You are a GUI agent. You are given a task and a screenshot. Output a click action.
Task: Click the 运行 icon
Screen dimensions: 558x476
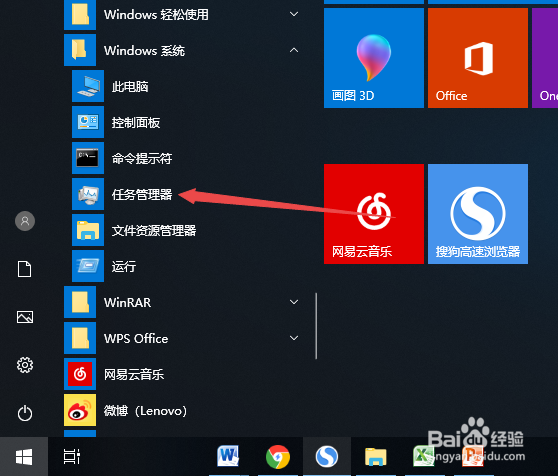pyautogui.click(x=88, y=266)
